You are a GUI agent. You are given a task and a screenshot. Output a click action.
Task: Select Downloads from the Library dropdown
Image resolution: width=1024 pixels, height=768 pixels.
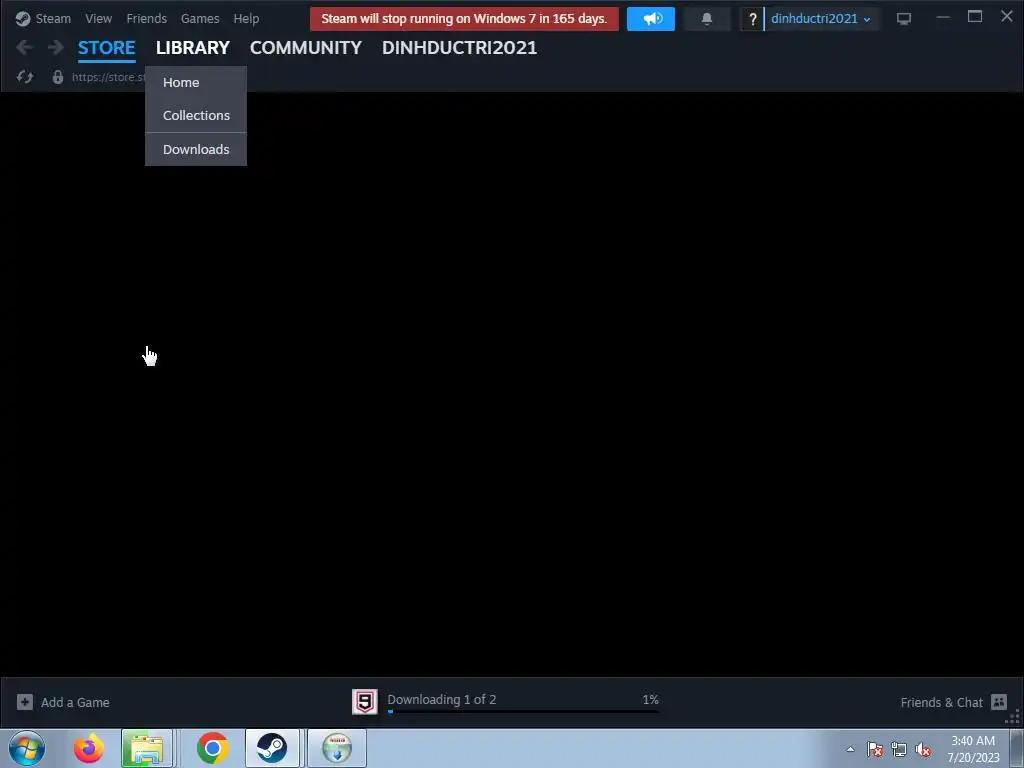pyautogui.click(x=196, y=150)
